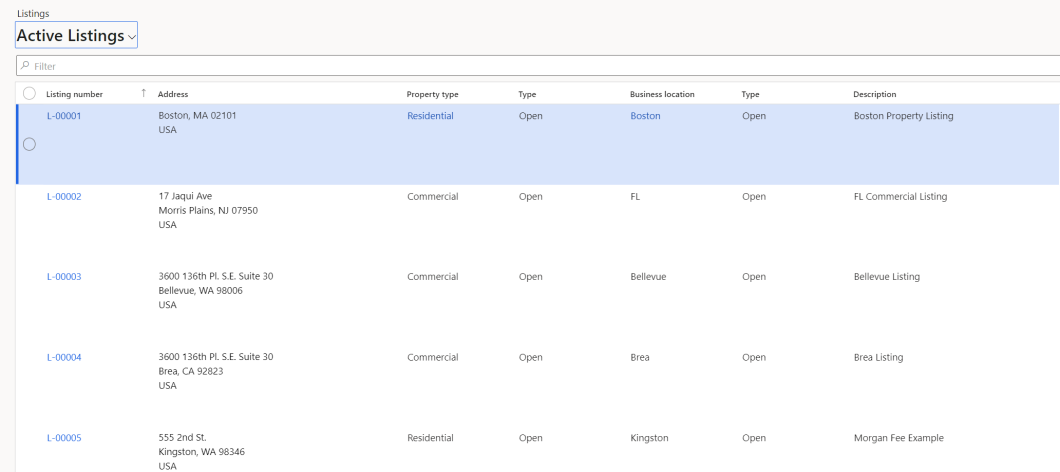Click the magnifier icon in the Filter box

[x=25, y=66]
